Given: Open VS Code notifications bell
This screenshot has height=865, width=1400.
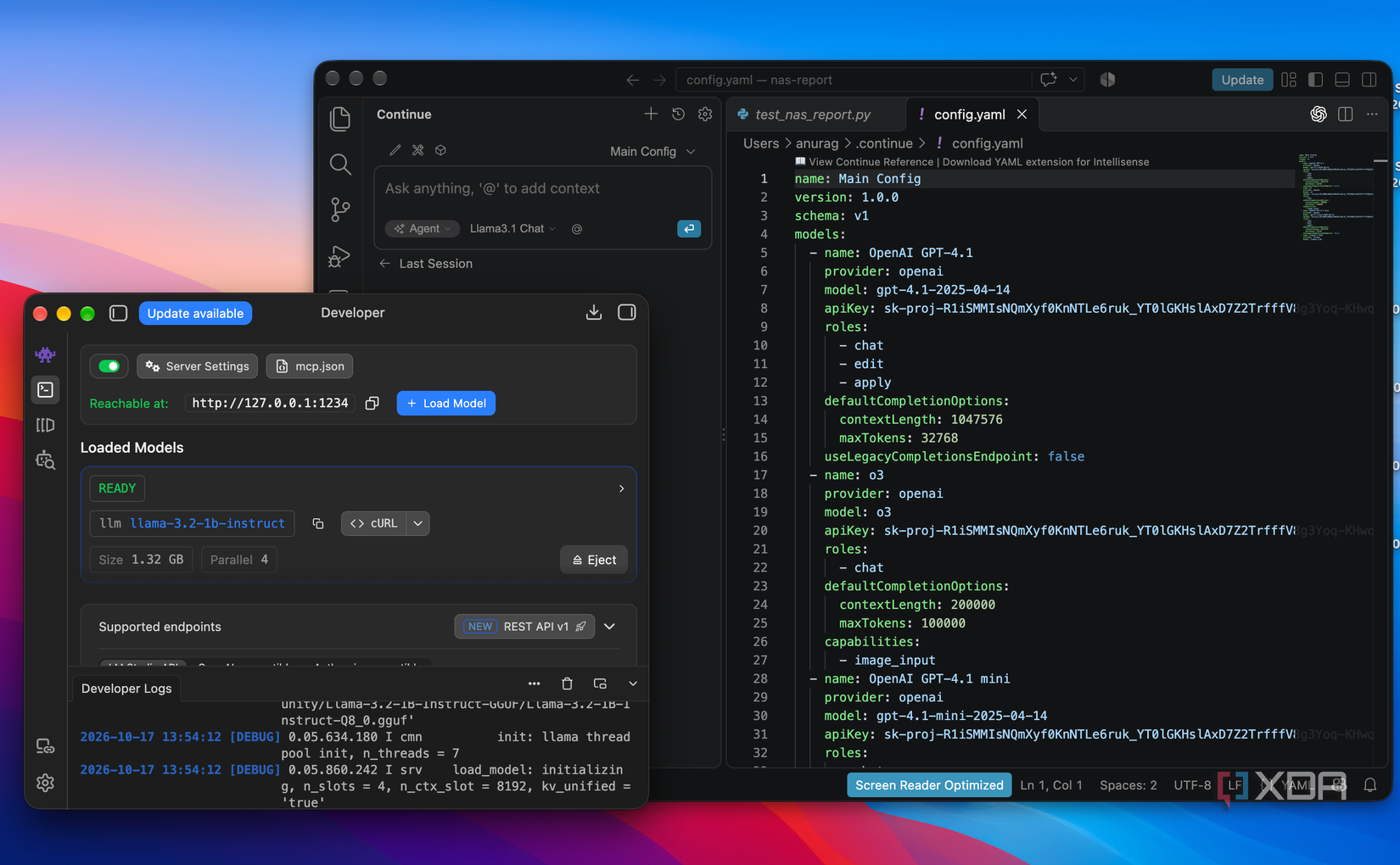Looking at the screenshot, I should click(x=1370, y=785).
